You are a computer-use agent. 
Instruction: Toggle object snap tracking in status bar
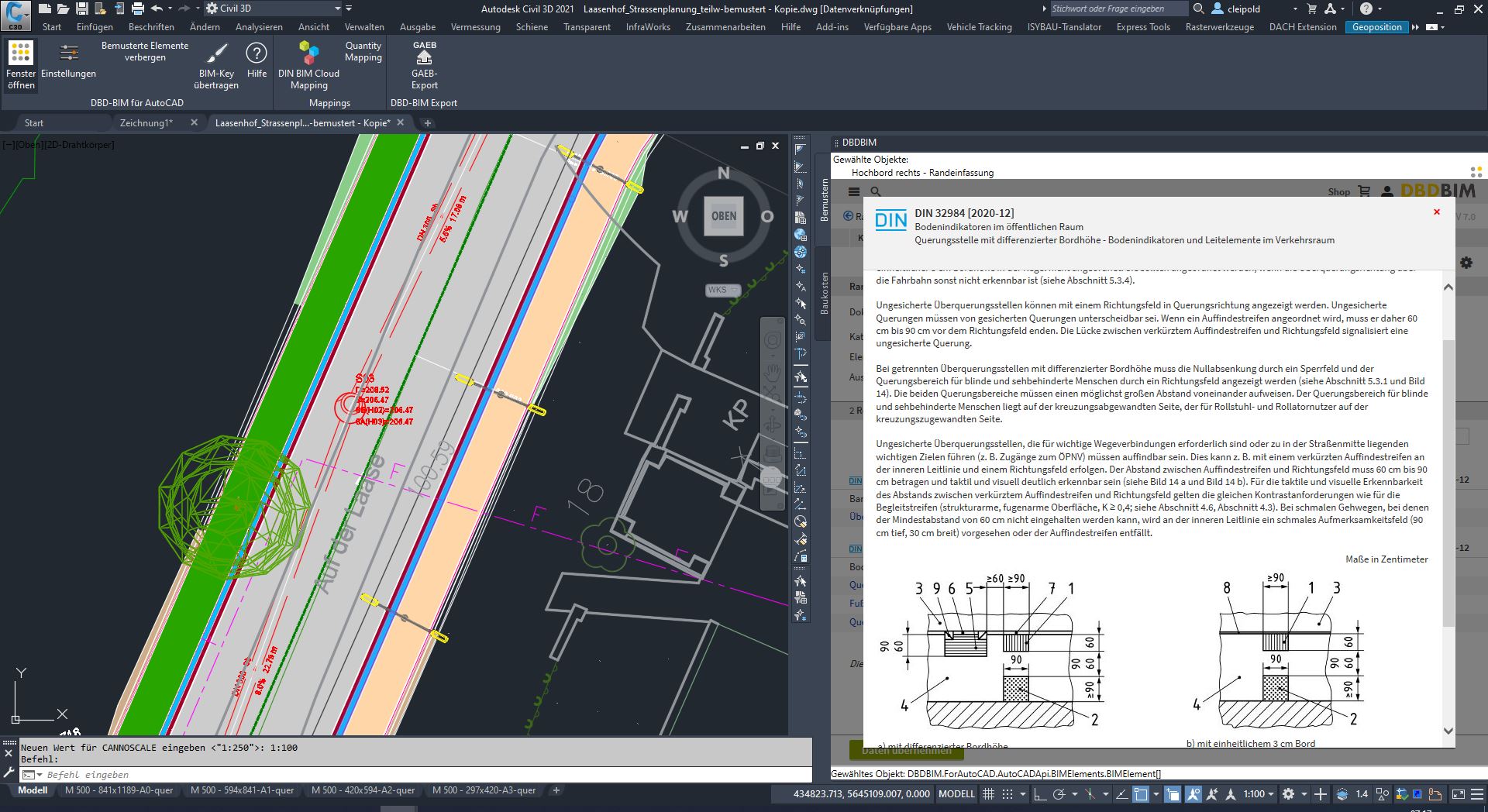pos(1121,794)
